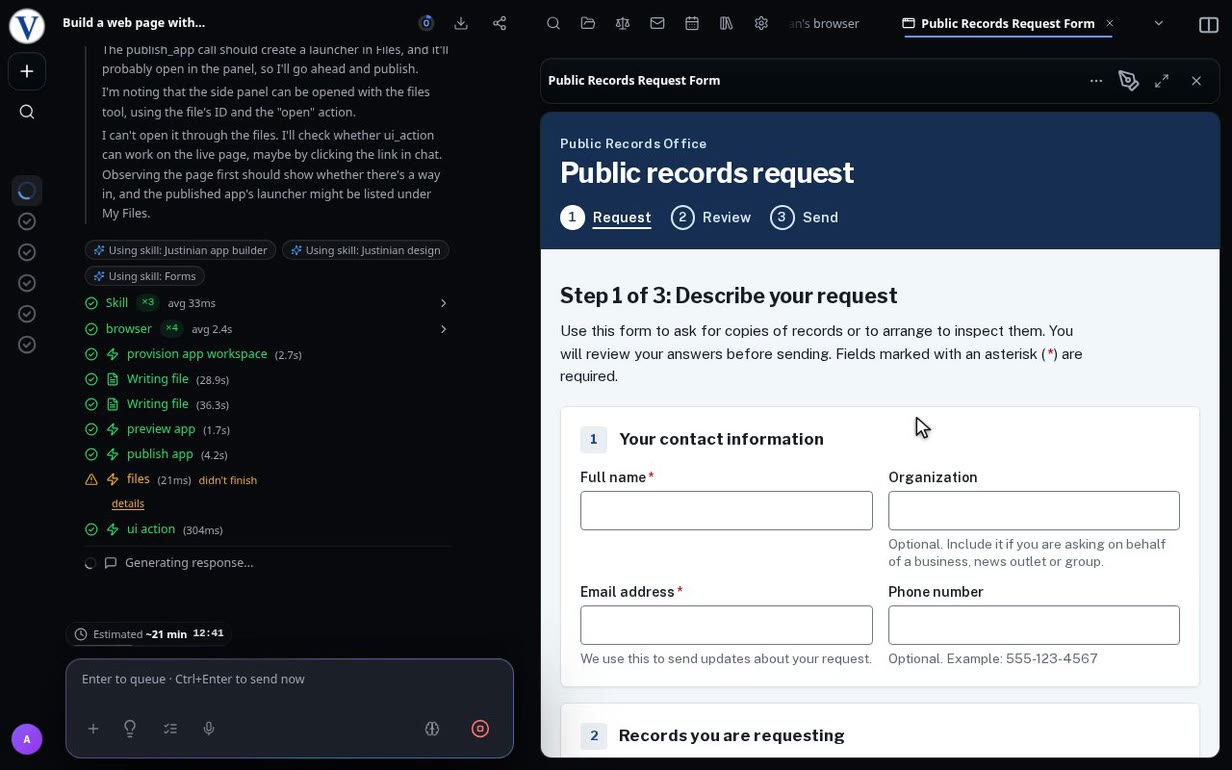Viewport: 1232px width, 770px height.
Task: Expand the browser ×4 tool group chevron
Action: [x=443, y=329]
